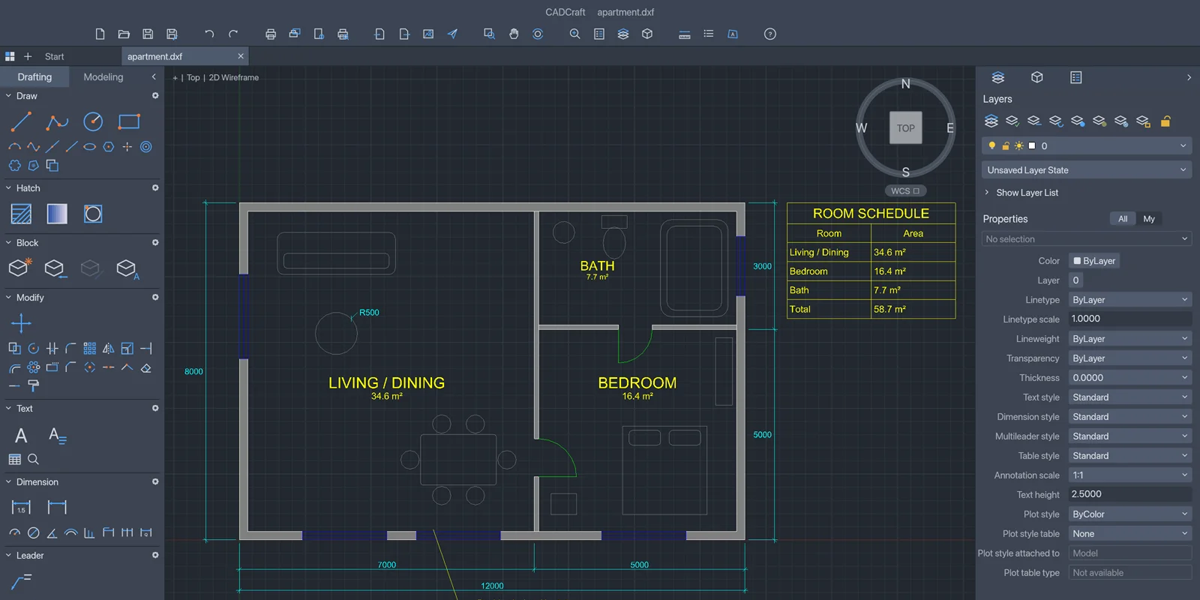Switch to the Drafting tab
Screen dimensions: 1200x600
click(x=35, y=77)
